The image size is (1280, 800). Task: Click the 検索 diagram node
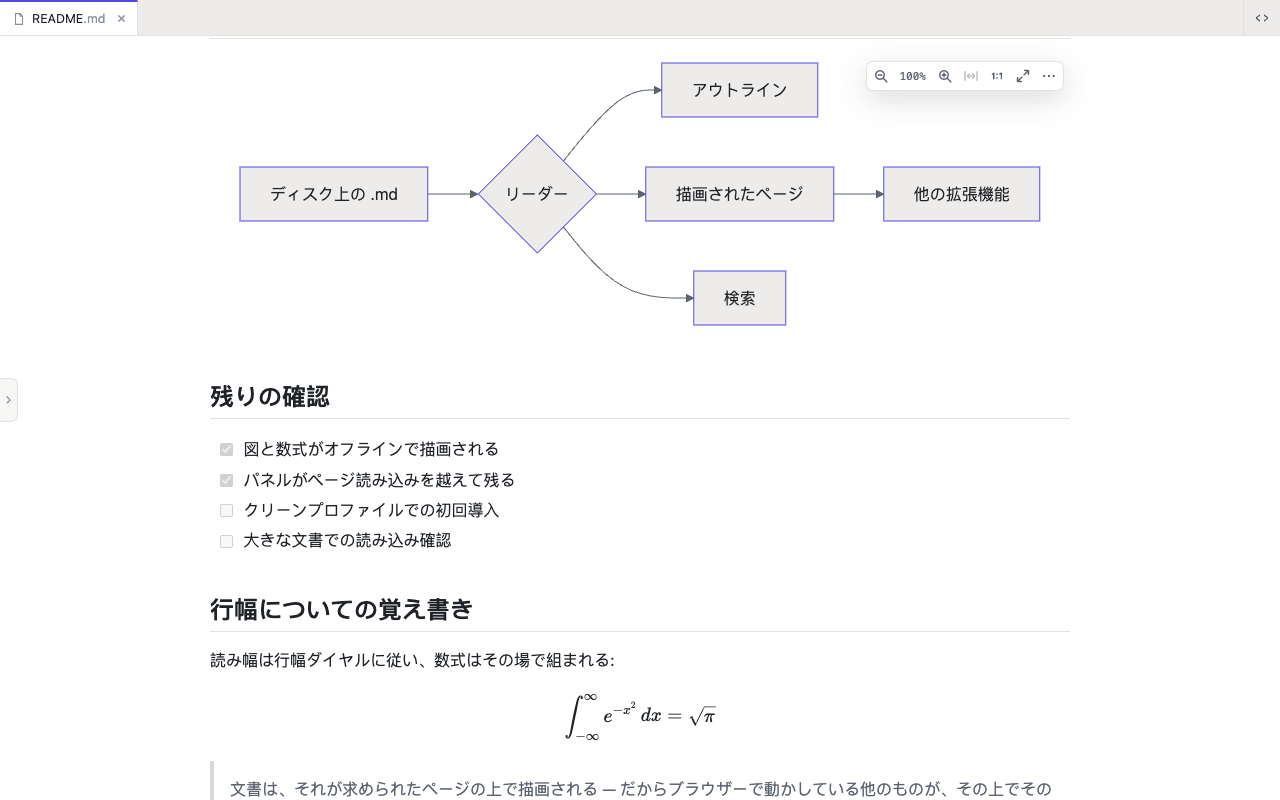[740, 298]
